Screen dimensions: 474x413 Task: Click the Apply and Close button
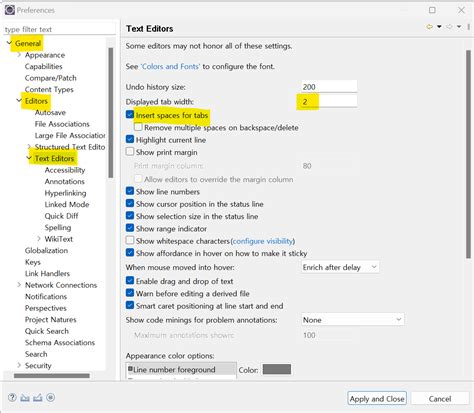377,399
